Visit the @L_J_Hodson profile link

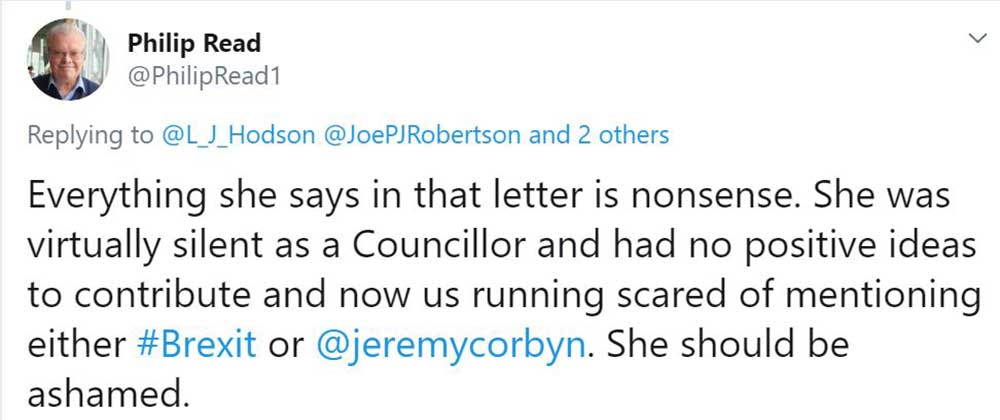tap(235, 135)
